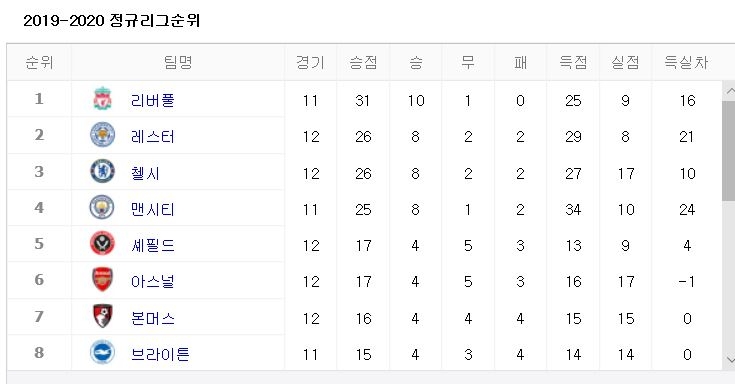Click the Sheffield United crest icon
Viewport: 735px width, 384px height.
(102, 243)
